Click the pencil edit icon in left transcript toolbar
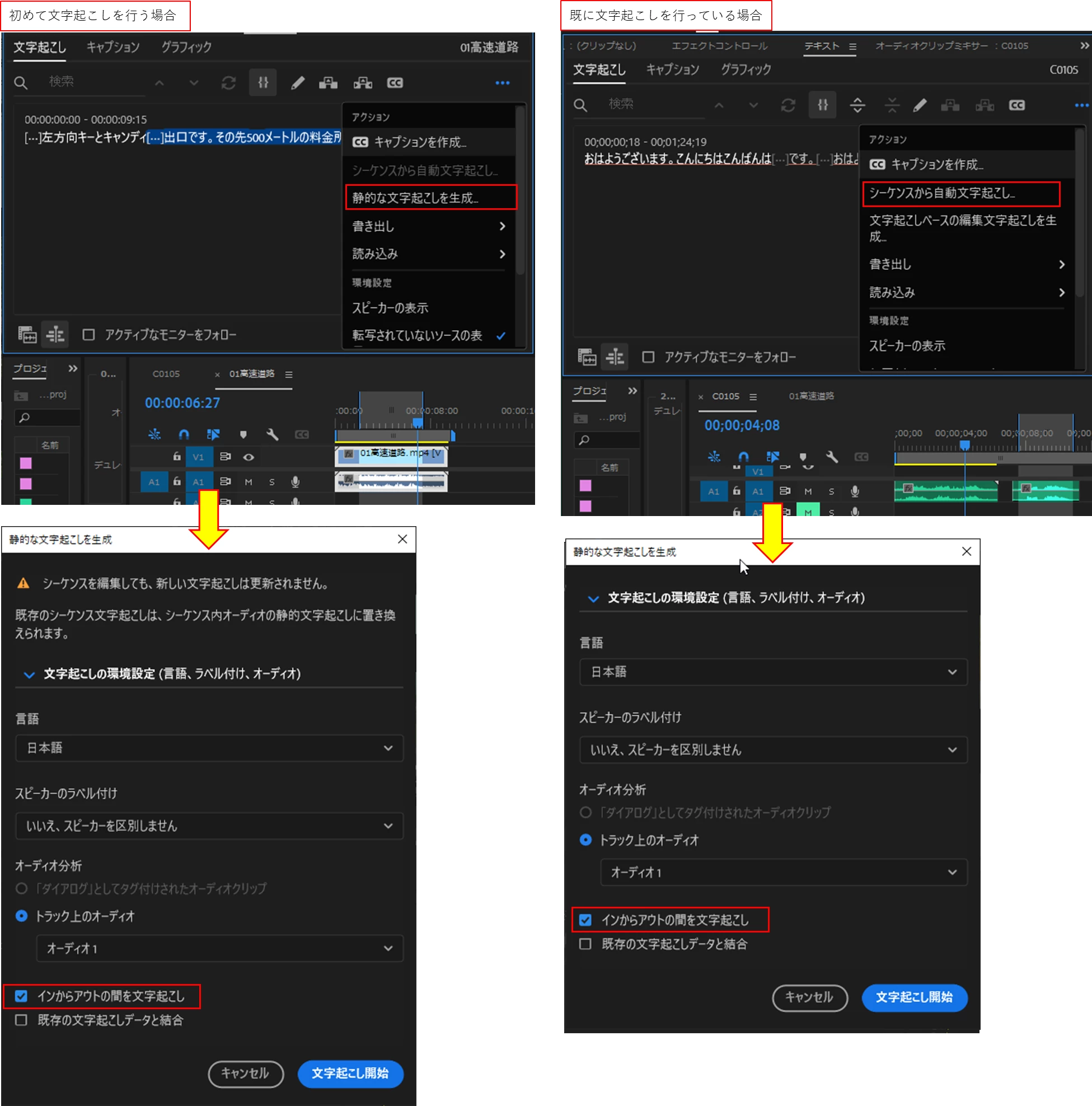 (297, 83)
